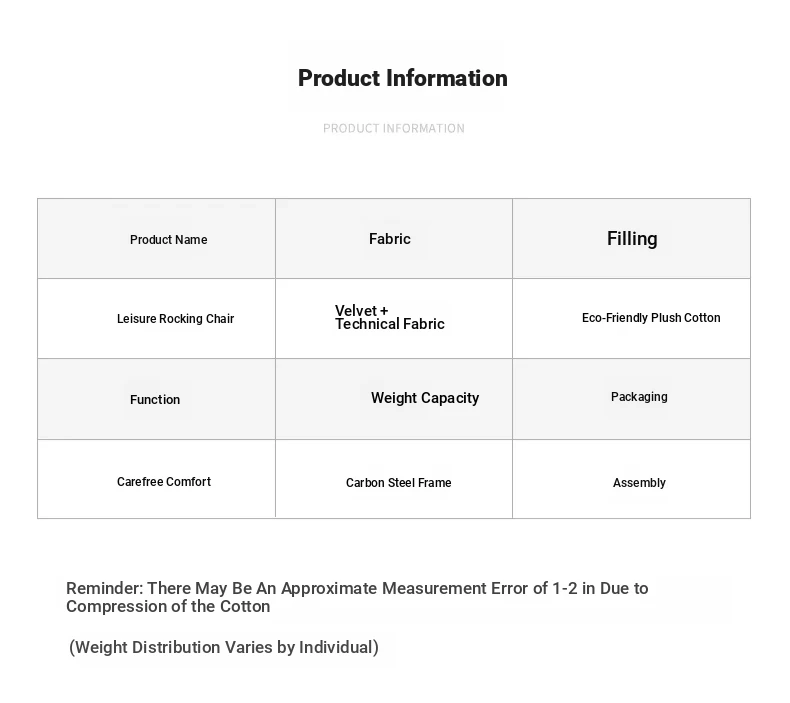The height and width of the screenshot is (703, 790).
Task: Click the Carefree Comfort cell
Action: (x=157, y=478)
